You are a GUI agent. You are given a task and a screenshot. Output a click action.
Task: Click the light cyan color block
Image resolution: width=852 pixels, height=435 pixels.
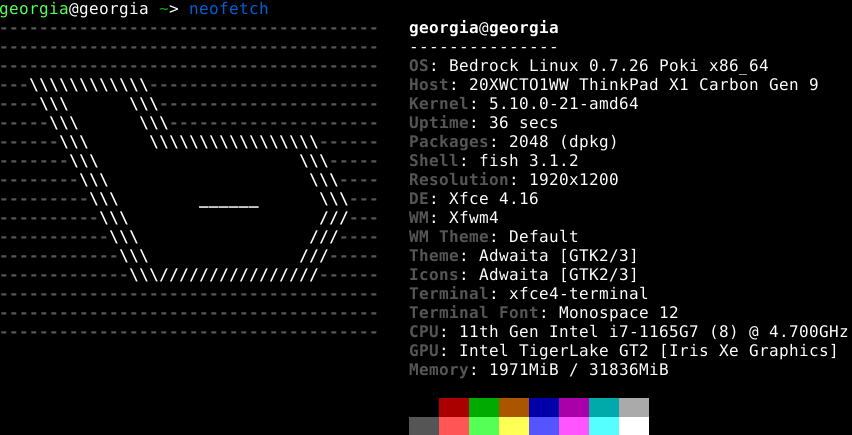tap(604, 426)
